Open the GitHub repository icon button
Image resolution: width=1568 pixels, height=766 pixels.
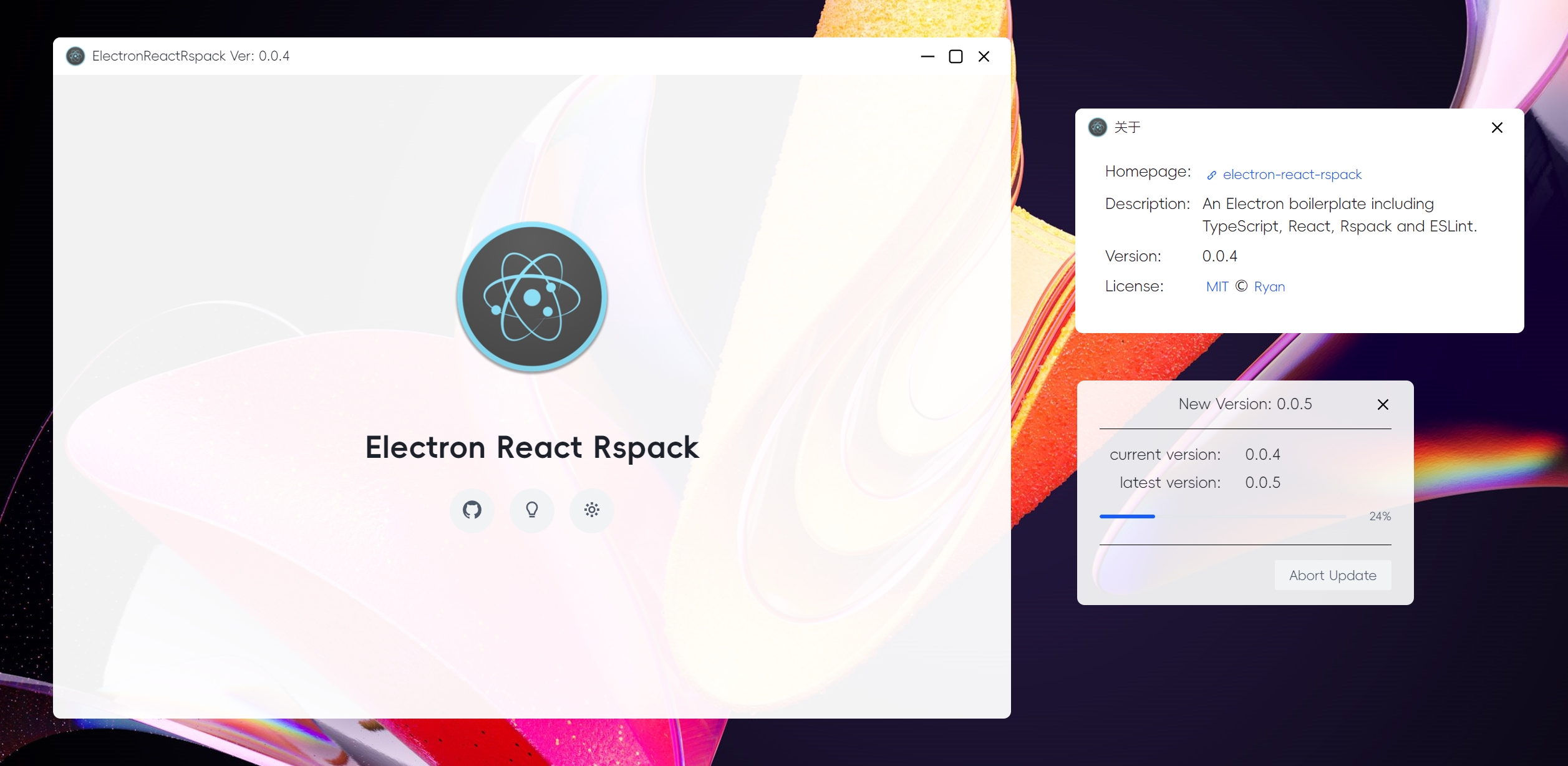point(472,510)
